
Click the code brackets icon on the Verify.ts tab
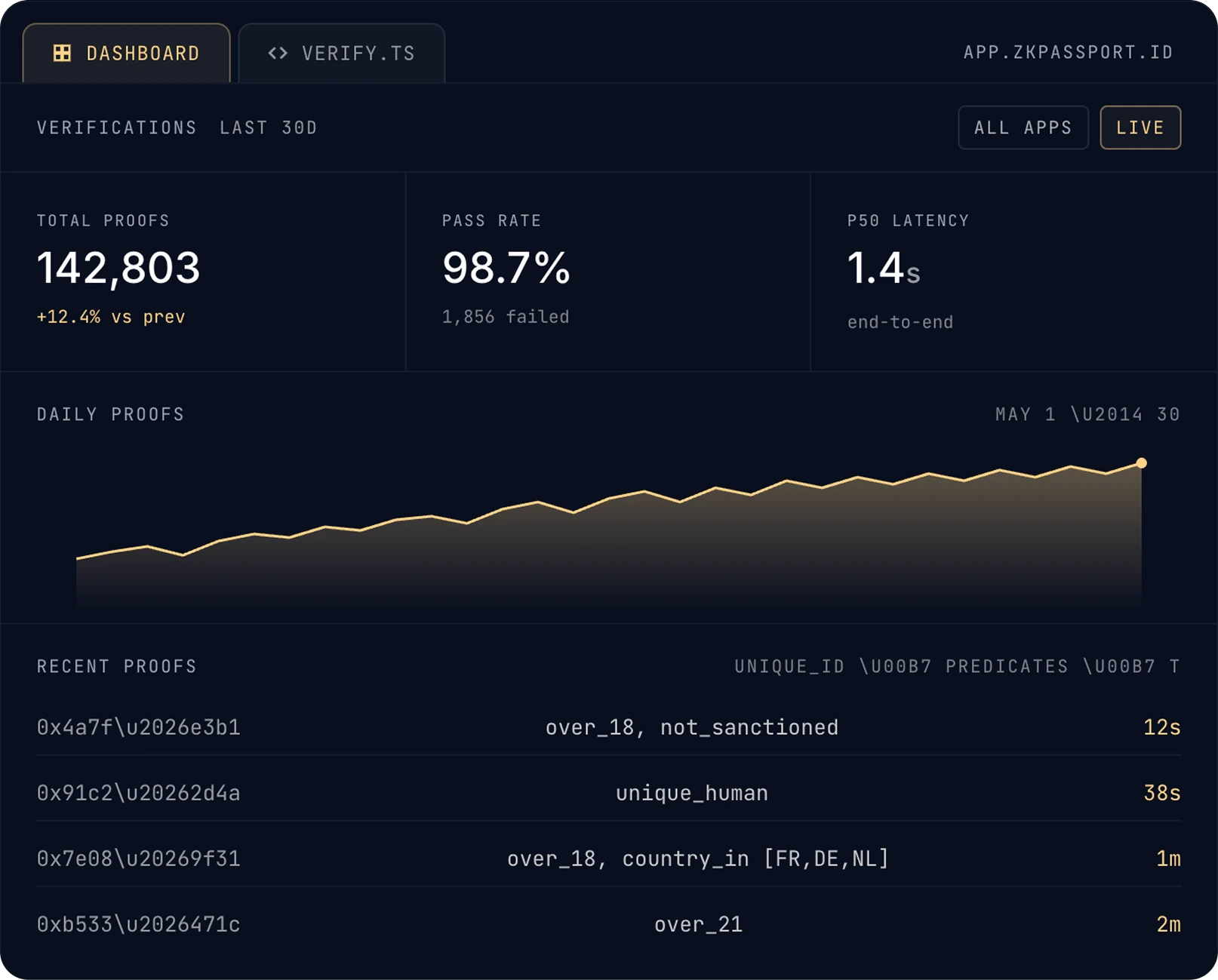point(278,53)
